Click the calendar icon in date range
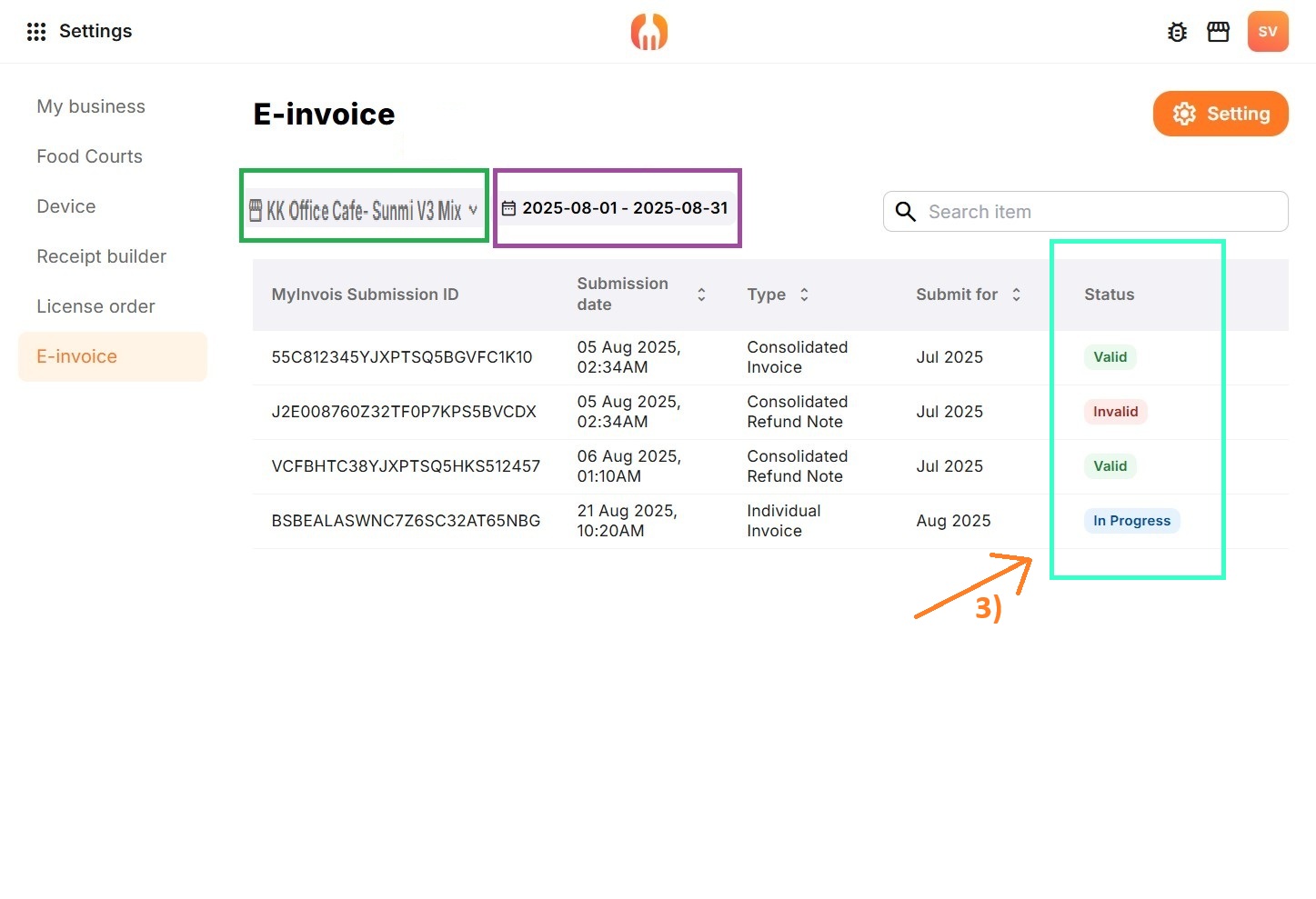 point(509,208)
